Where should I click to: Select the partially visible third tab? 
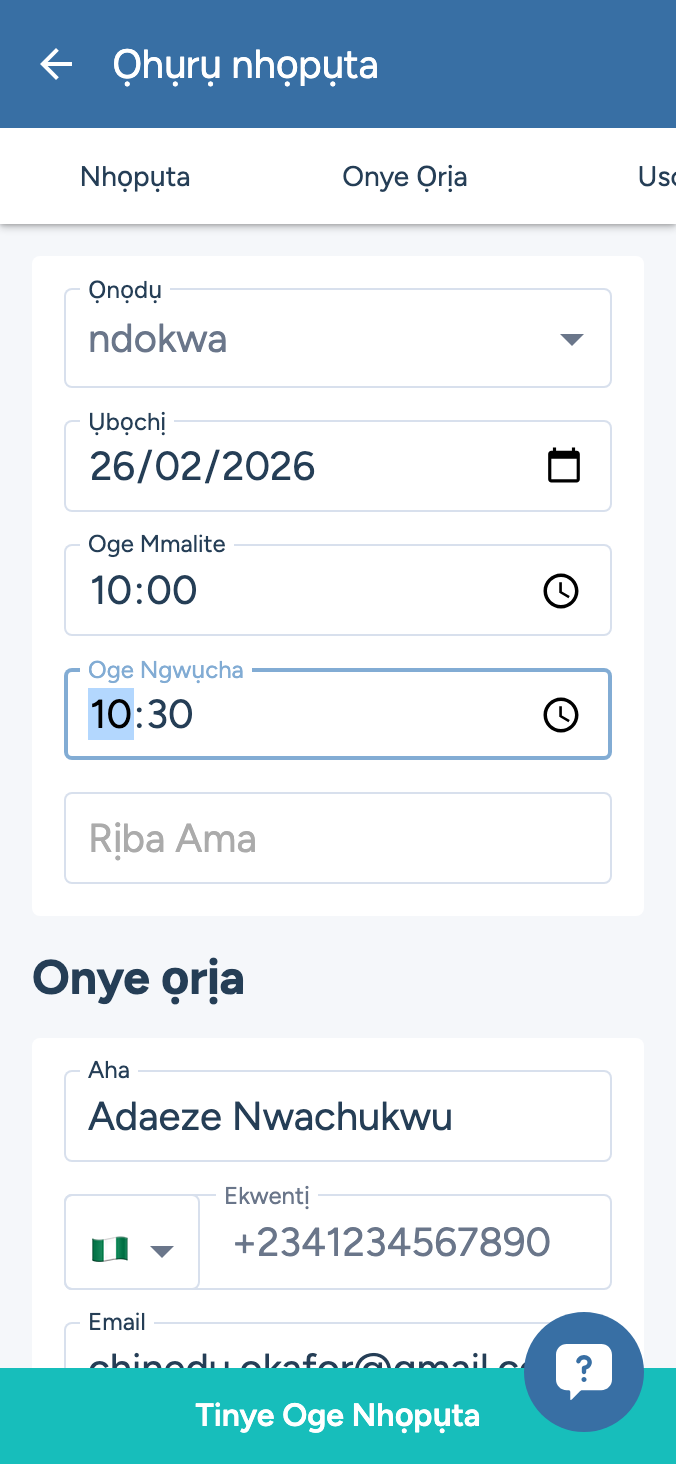(655, 177)
